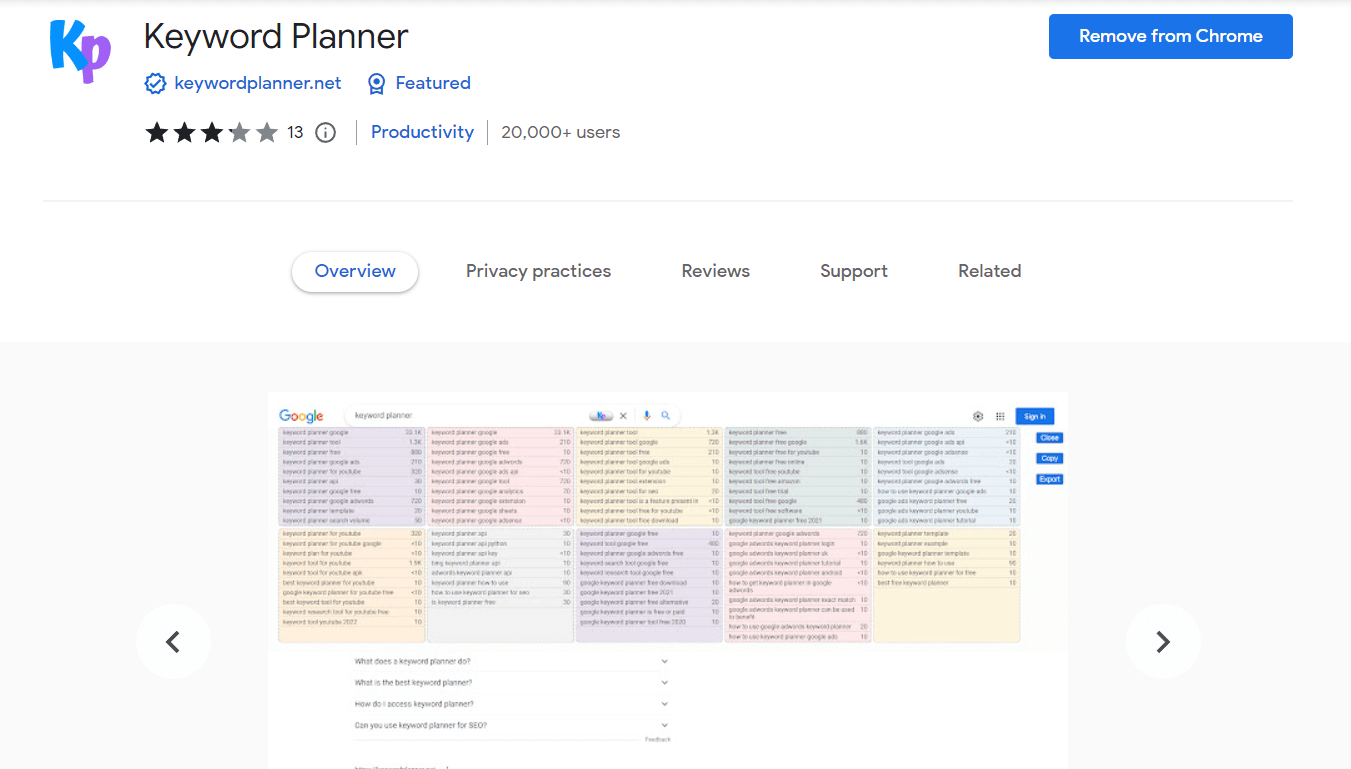This screenshot has width=1351, height=769.
Task: Expand 'What is the best keyword planner?'
Action: point(511,682)
